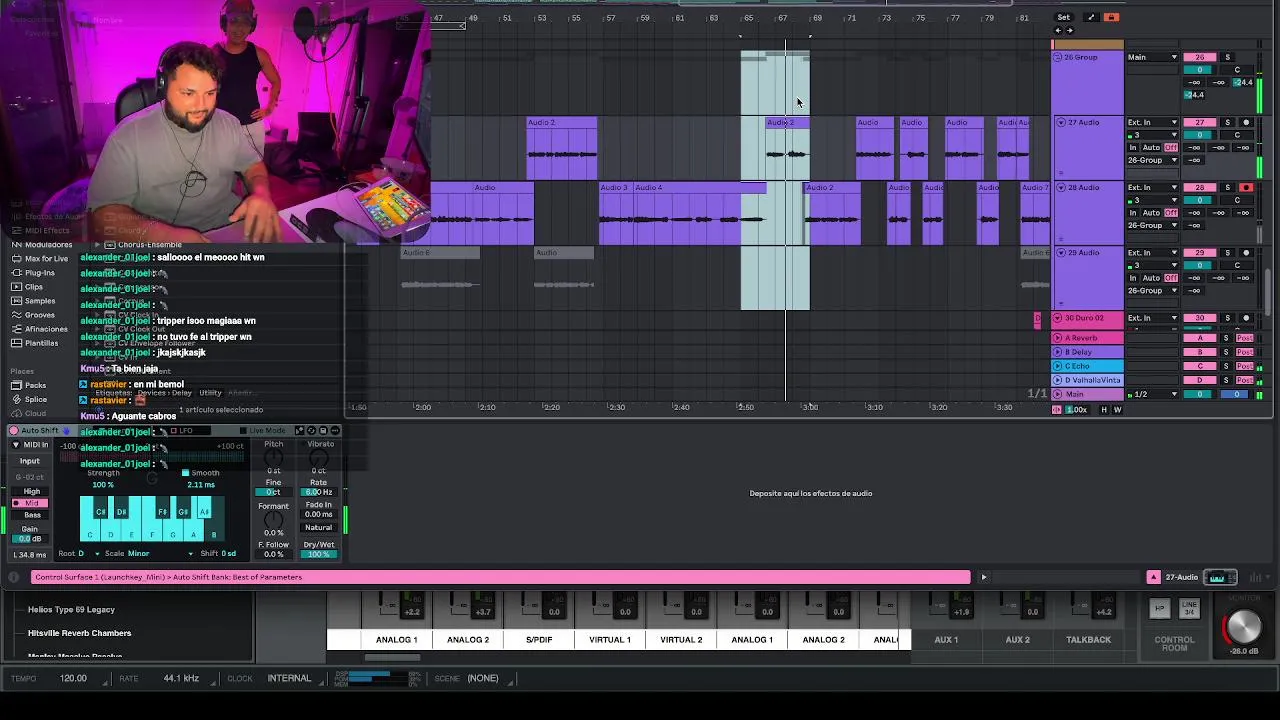Open the Main track 1/2 output dropdown
Image resolution: width=1280 pixels, height=720 pixels.
pos(1153,394)
